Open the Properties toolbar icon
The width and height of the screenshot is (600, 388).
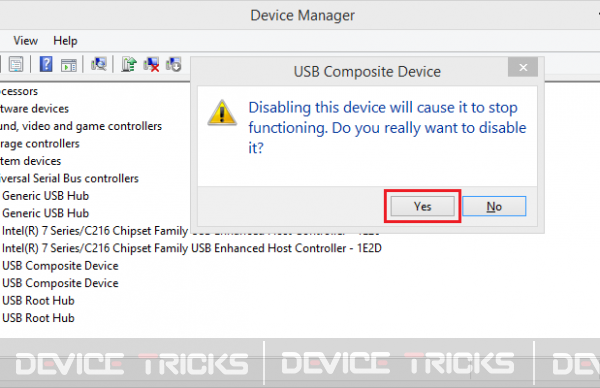(x=16, y=64)
